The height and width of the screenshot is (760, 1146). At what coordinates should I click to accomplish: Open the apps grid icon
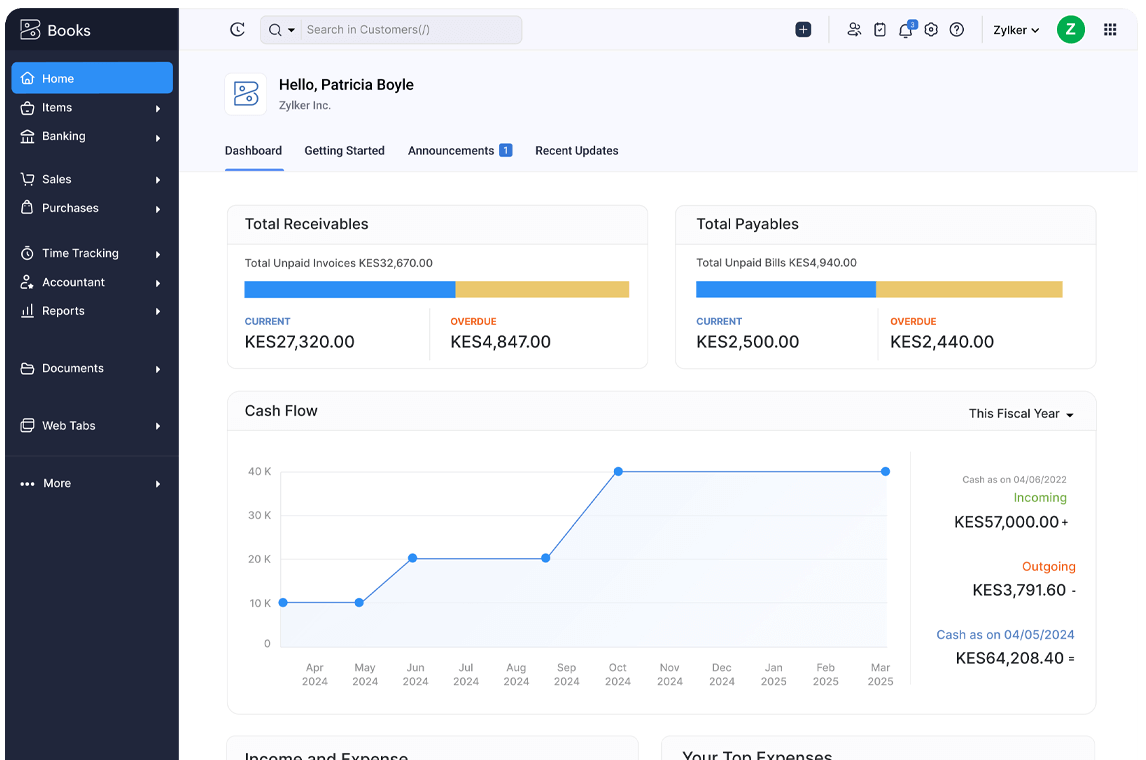click(x=1110, y=29)
